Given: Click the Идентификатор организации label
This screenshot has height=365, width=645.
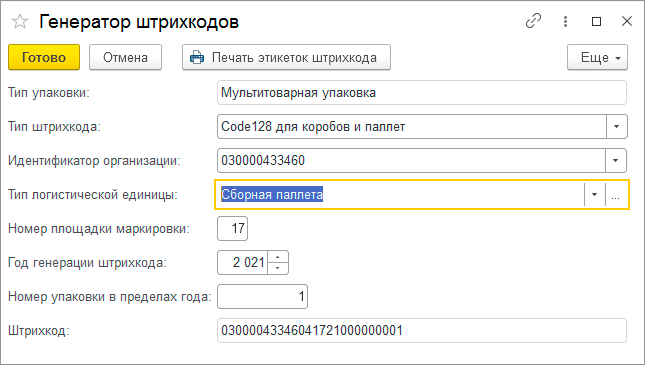Looking at the screenshot, I should coord(95,160).
